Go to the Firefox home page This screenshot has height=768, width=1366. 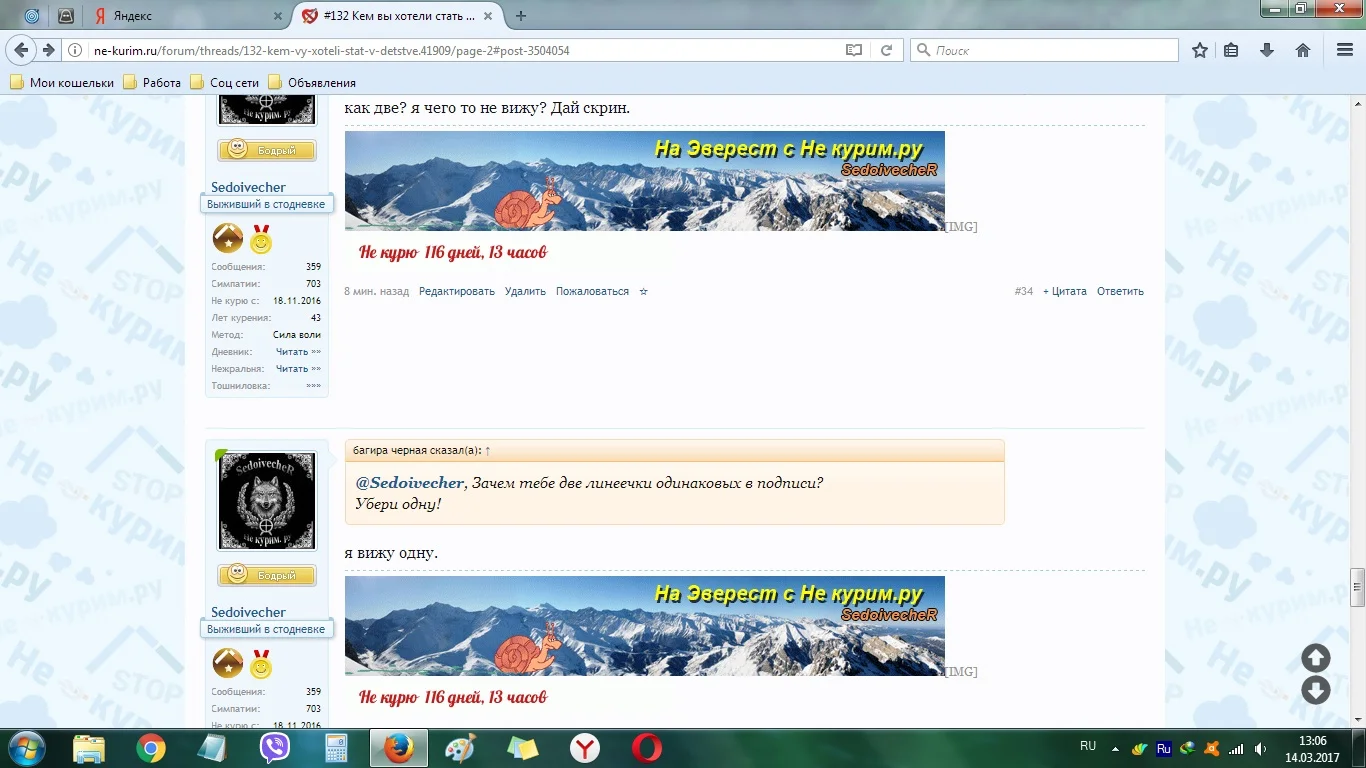click(1303, 50)
